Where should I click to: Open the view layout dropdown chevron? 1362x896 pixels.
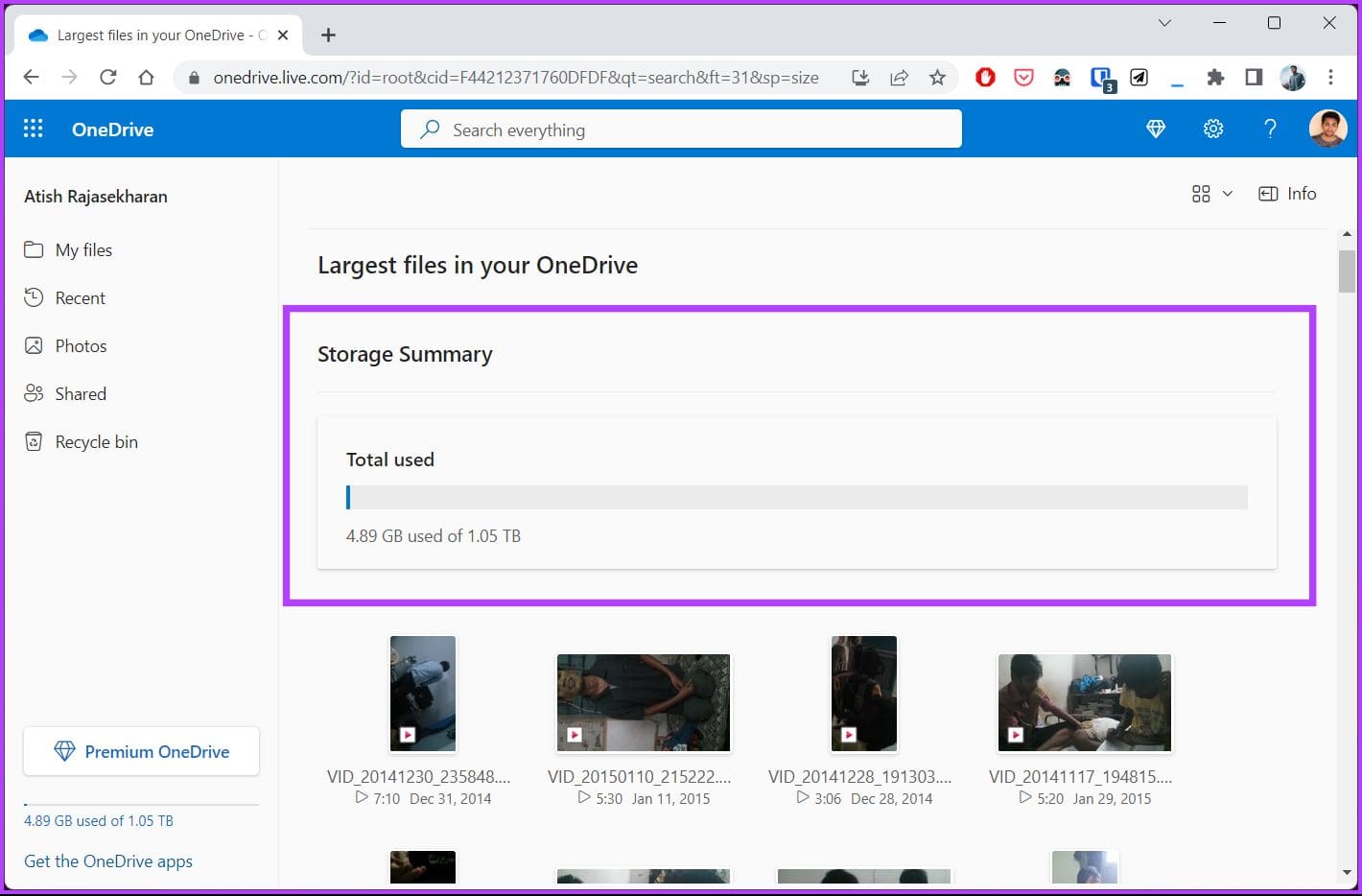[x=1228, y=193]
